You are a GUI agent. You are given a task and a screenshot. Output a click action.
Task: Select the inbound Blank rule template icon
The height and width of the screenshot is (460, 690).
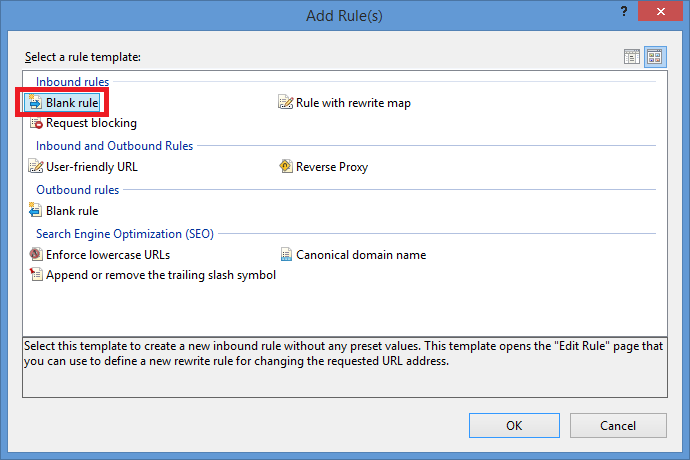point(36,102)
